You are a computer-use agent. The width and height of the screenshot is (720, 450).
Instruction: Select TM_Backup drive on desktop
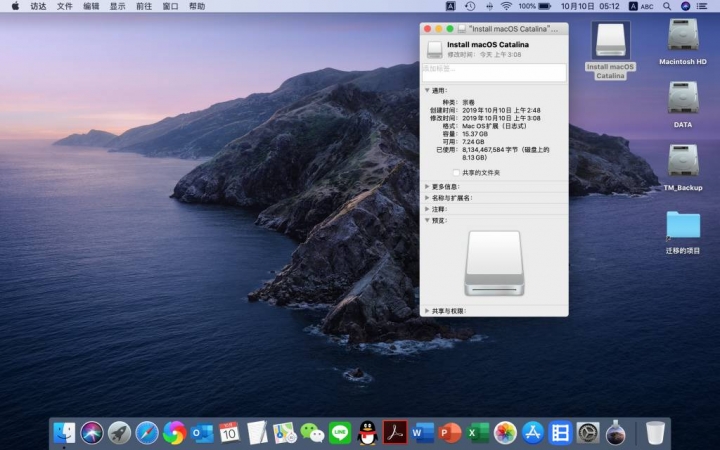(683, 167)
